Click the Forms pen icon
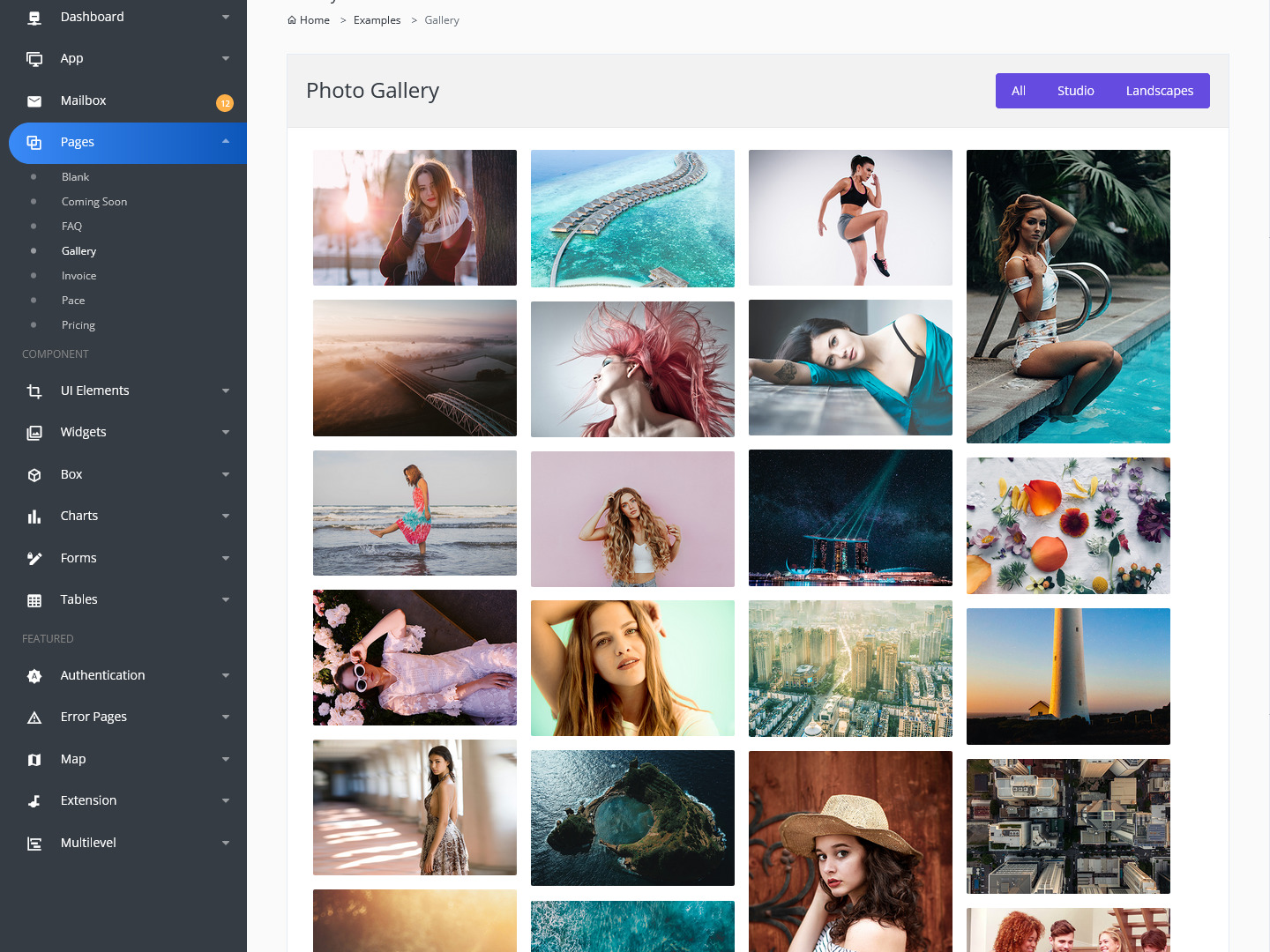 pos(34,559)
